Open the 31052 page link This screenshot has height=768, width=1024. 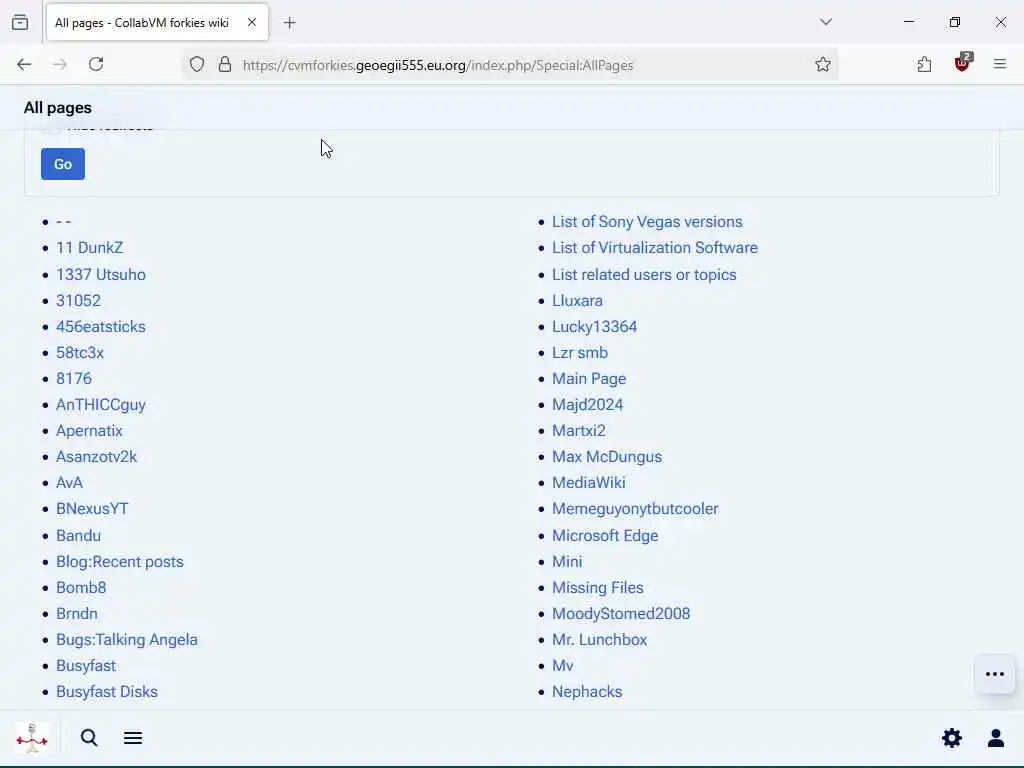tap(78, 300)
